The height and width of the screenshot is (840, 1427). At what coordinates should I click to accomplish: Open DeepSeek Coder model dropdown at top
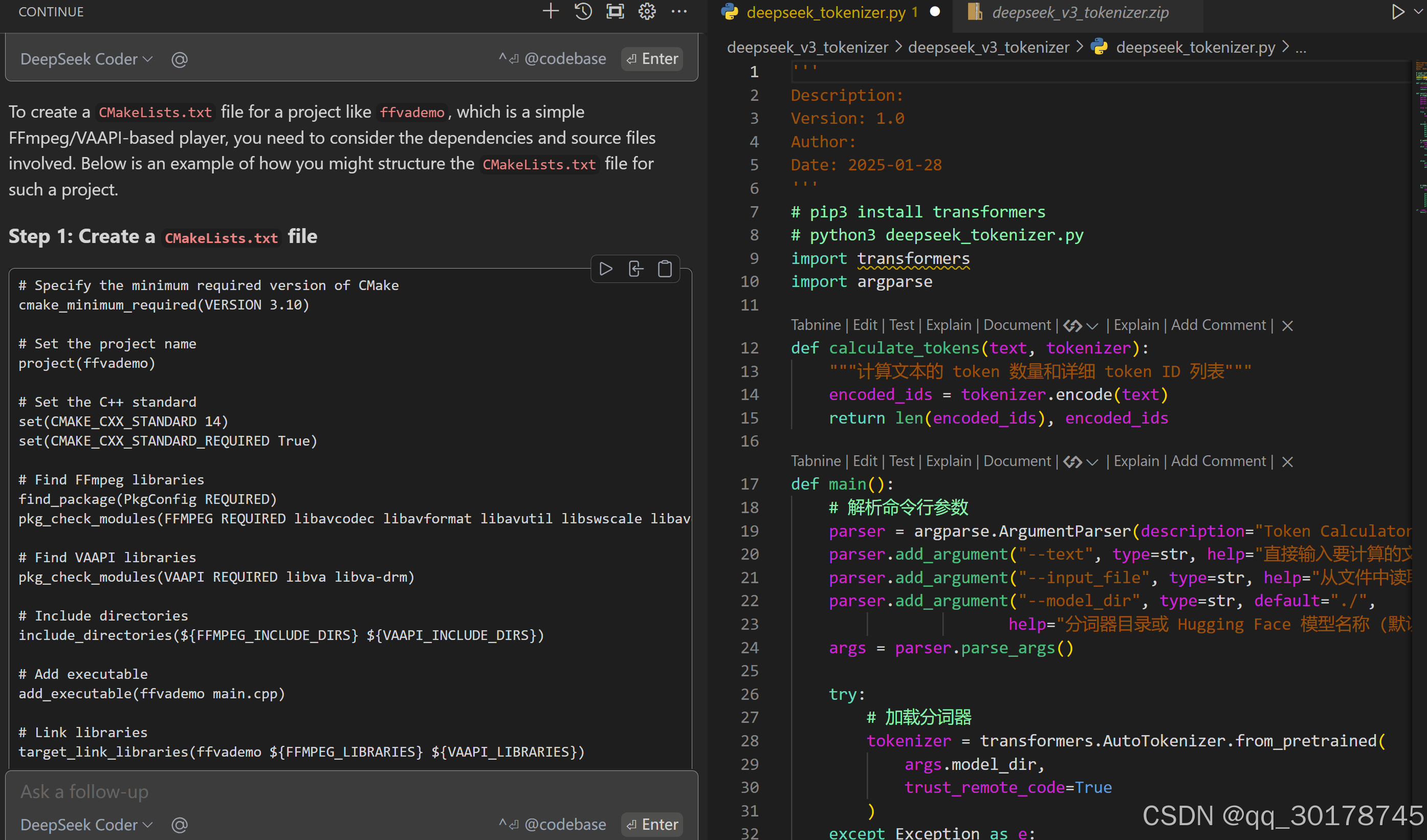(86, 59)
